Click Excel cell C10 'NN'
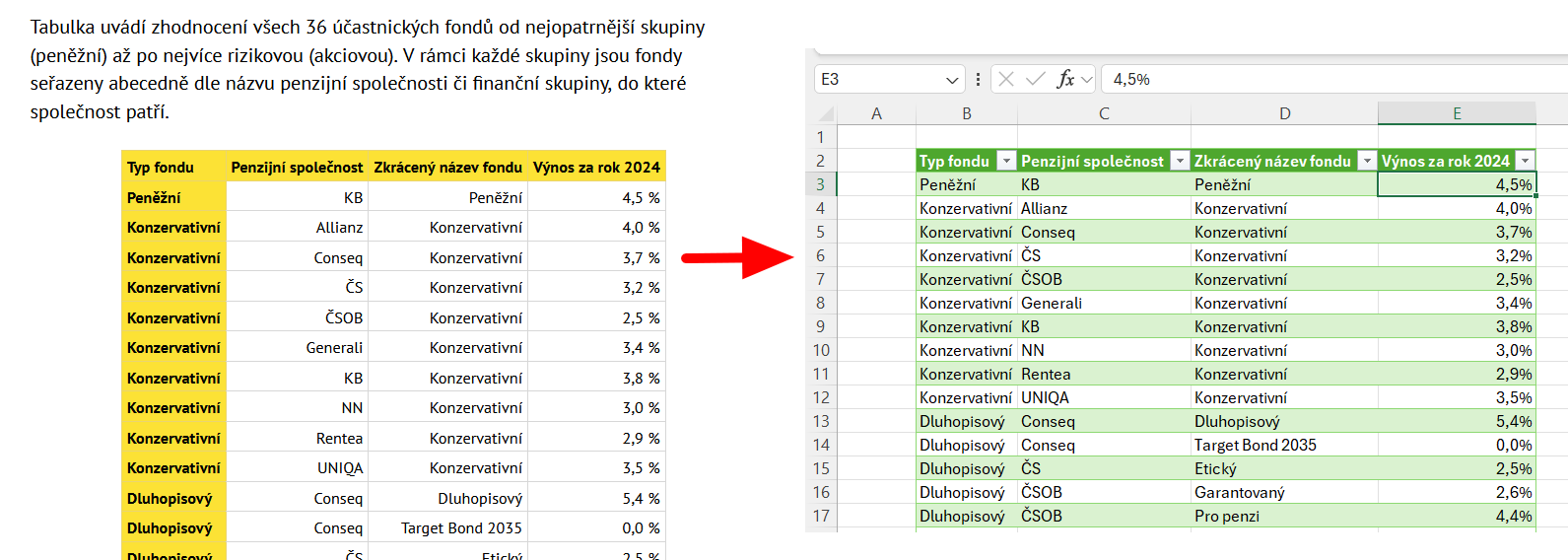1568x560 pixels. tap(1104, 350)
